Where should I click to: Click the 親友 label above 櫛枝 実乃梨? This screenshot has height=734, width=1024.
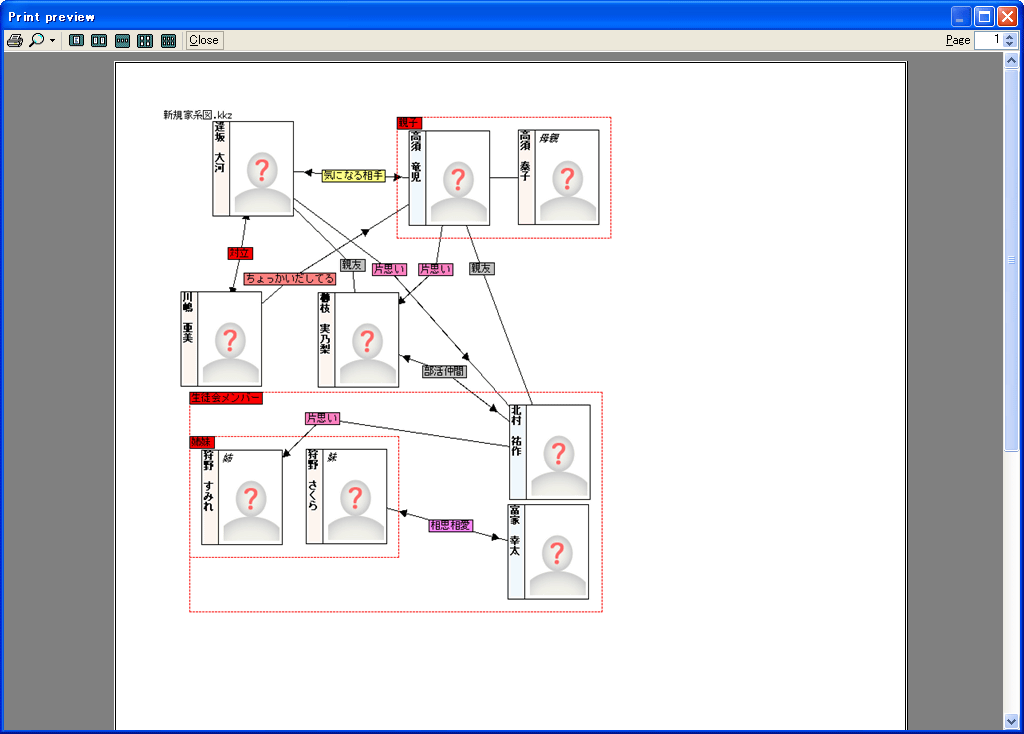(353, 265)
